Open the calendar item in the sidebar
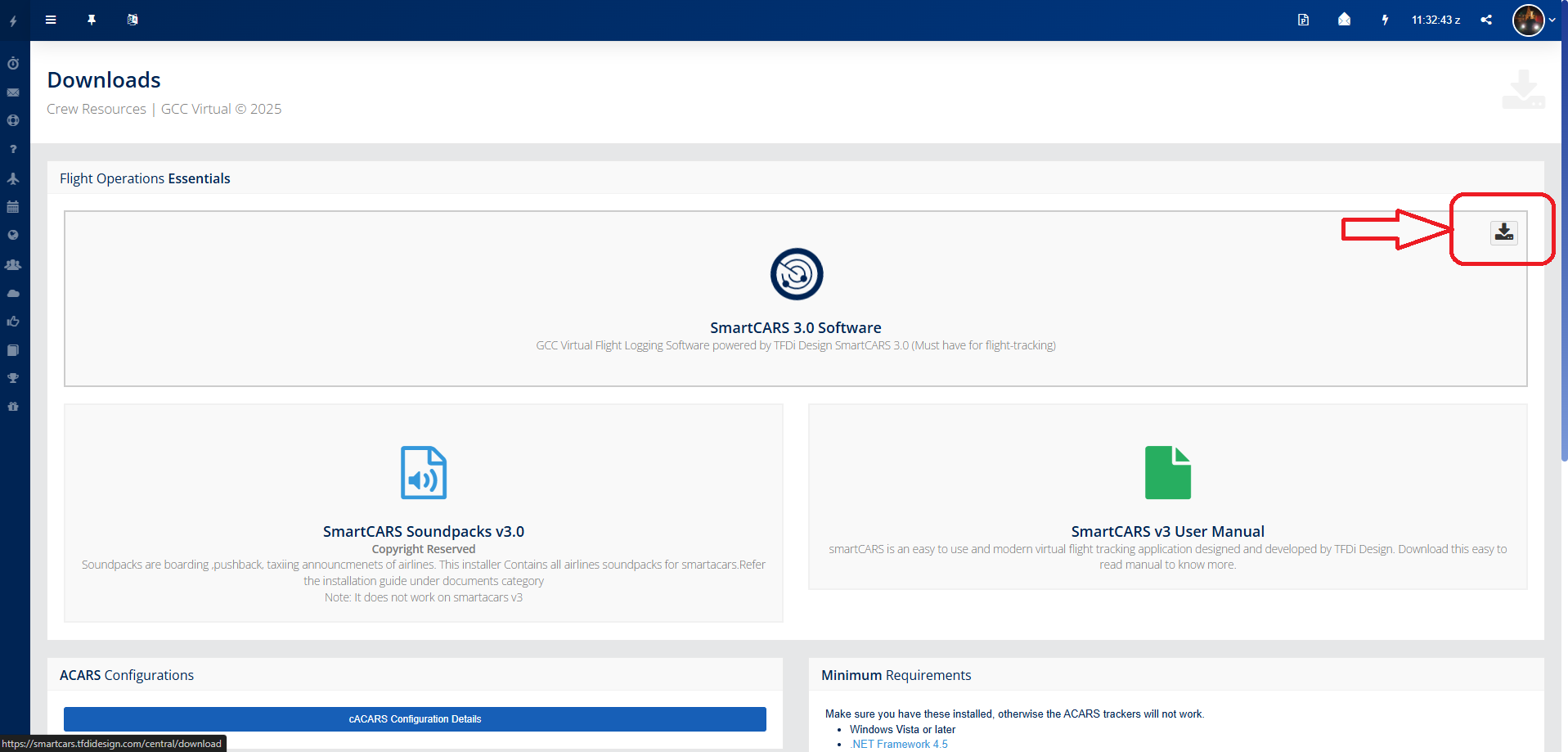Image resolution: width=1568 pixels, height=752 pixels. [13, 207]
